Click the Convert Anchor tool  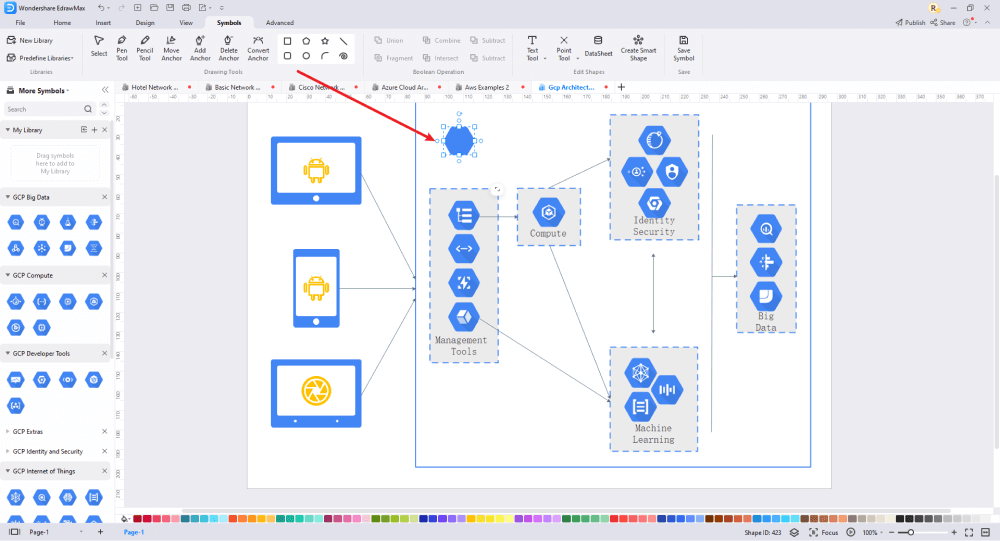(x=258, y=48)
